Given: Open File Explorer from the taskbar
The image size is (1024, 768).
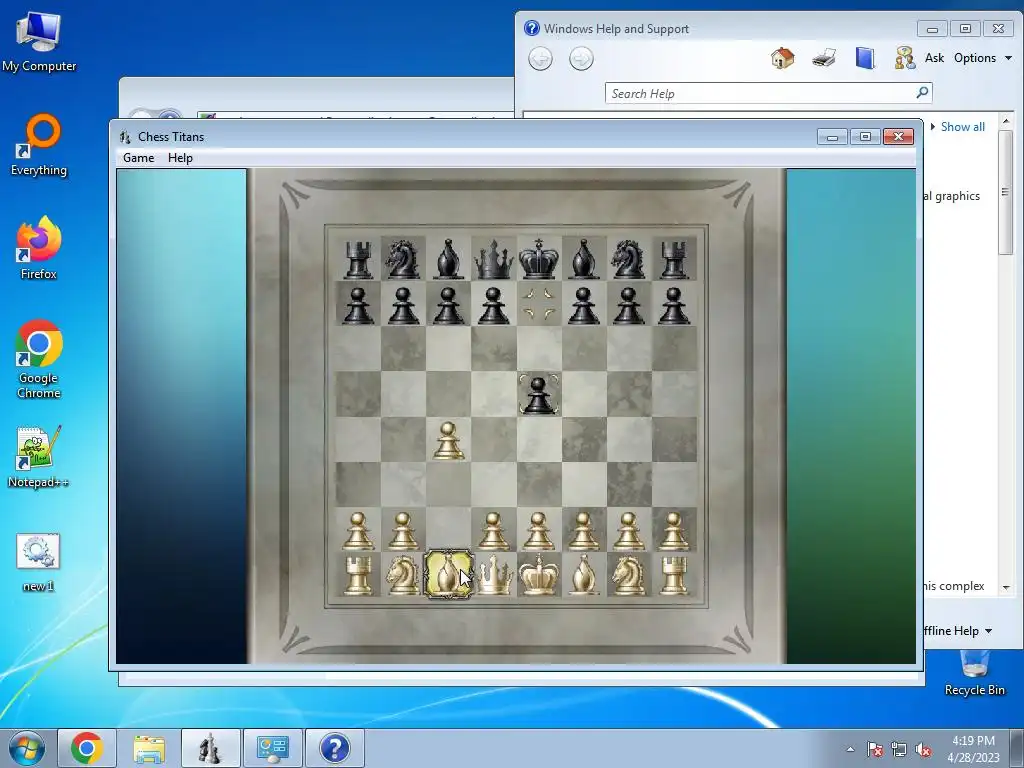Looking at the screenshot, I should [149, 748].
